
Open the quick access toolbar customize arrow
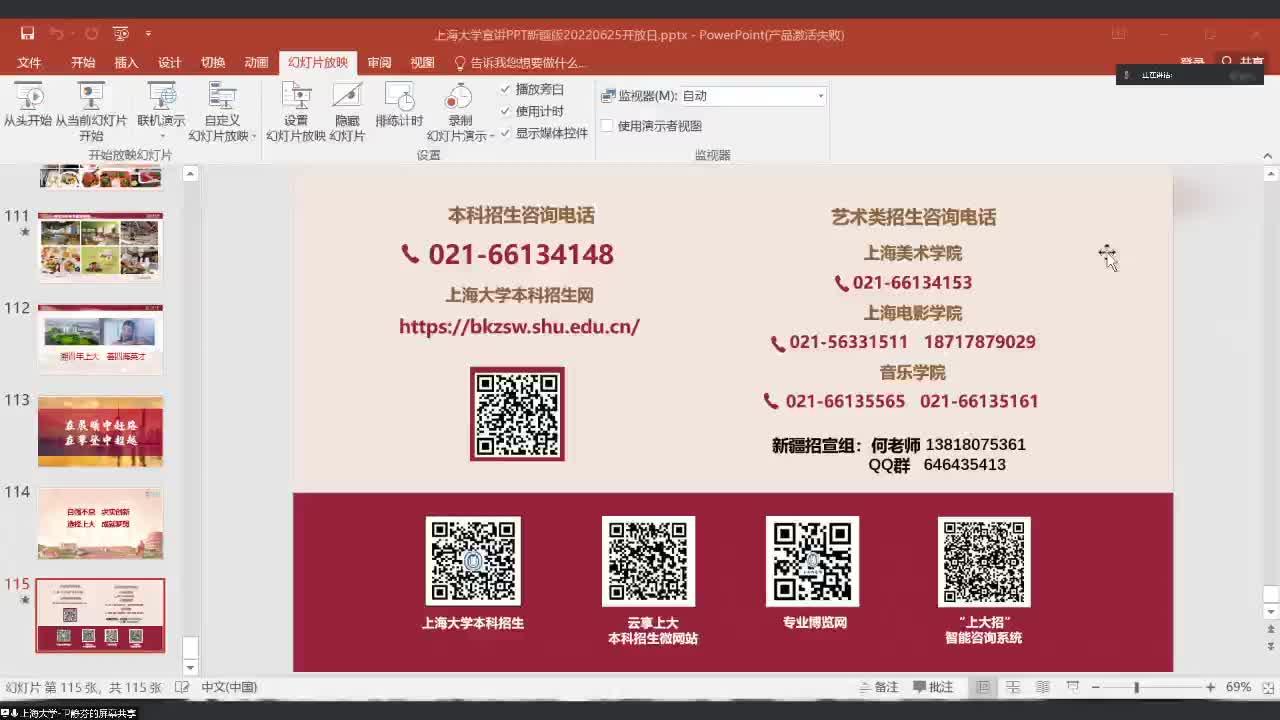point(148,34)
